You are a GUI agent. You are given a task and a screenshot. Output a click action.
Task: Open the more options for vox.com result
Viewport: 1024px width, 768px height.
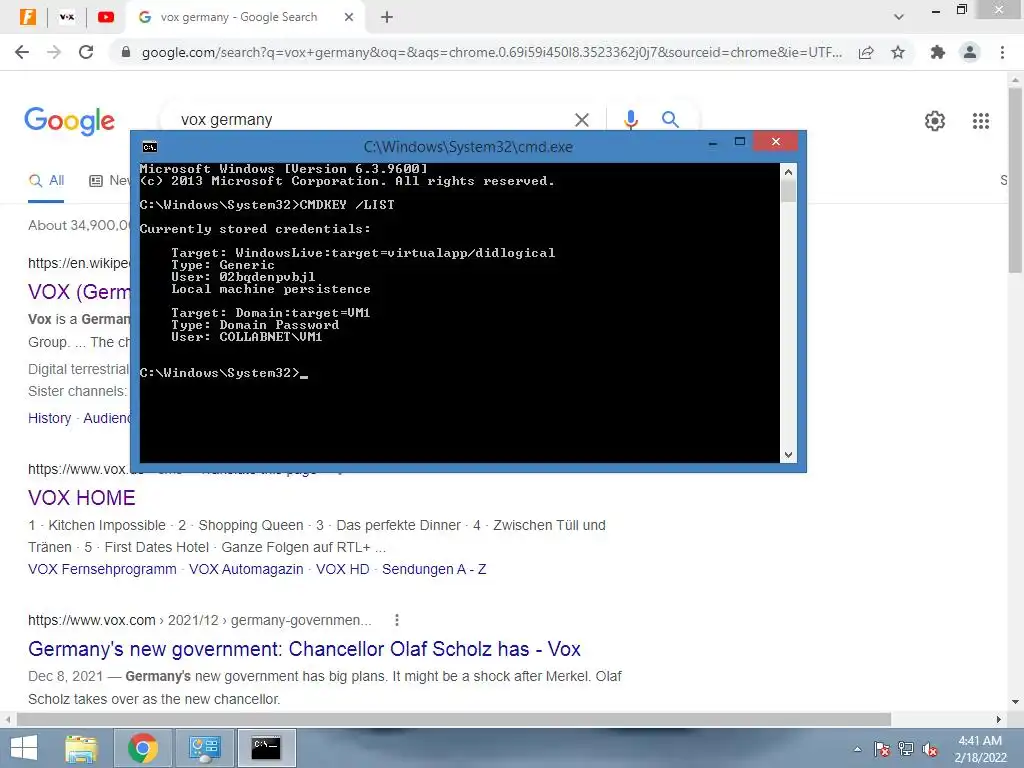[x=396, y=620]
